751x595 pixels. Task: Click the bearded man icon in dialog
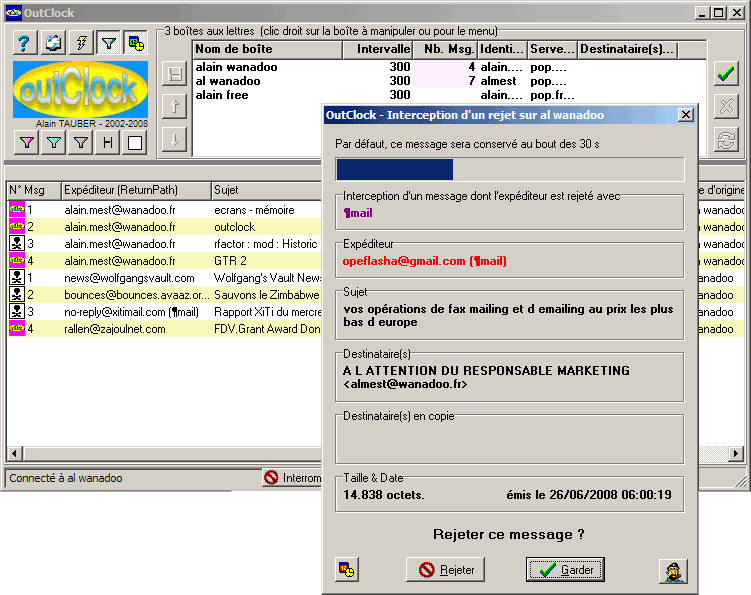click(673, 571)
